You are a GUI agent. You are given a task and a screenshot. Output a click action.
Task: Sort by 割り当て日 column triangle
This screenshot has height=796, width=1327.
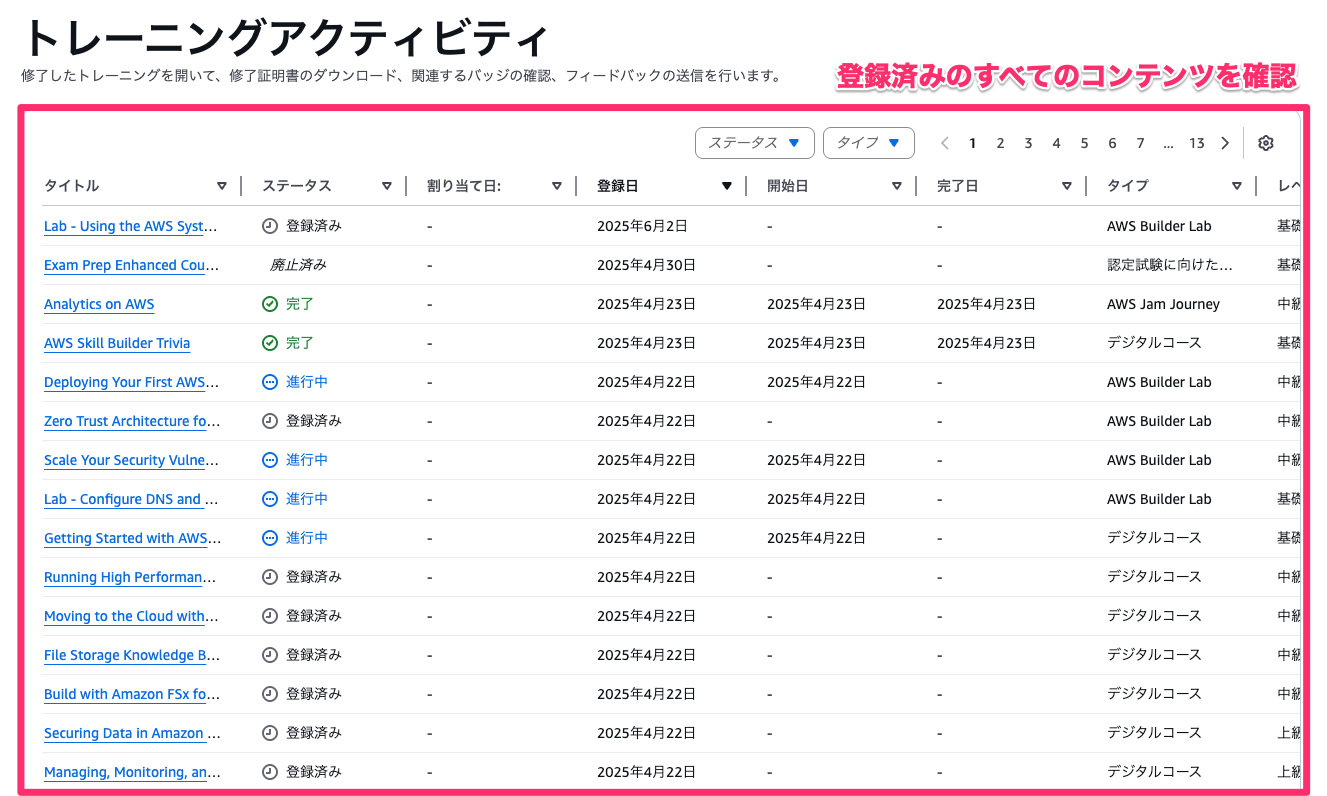[x=557, y=186]
